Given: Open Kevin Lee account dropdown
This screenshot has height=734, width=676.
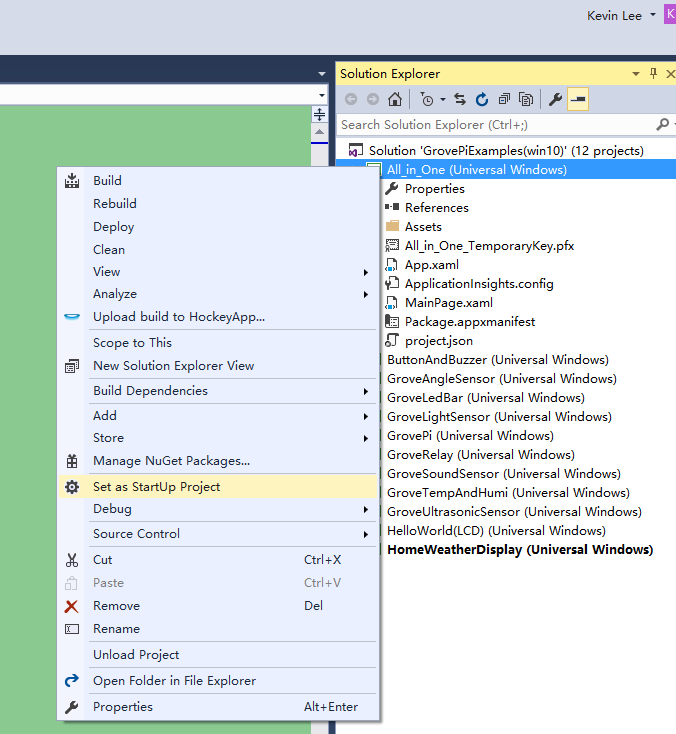Looking at the screenshot, I should coord(653,15).
